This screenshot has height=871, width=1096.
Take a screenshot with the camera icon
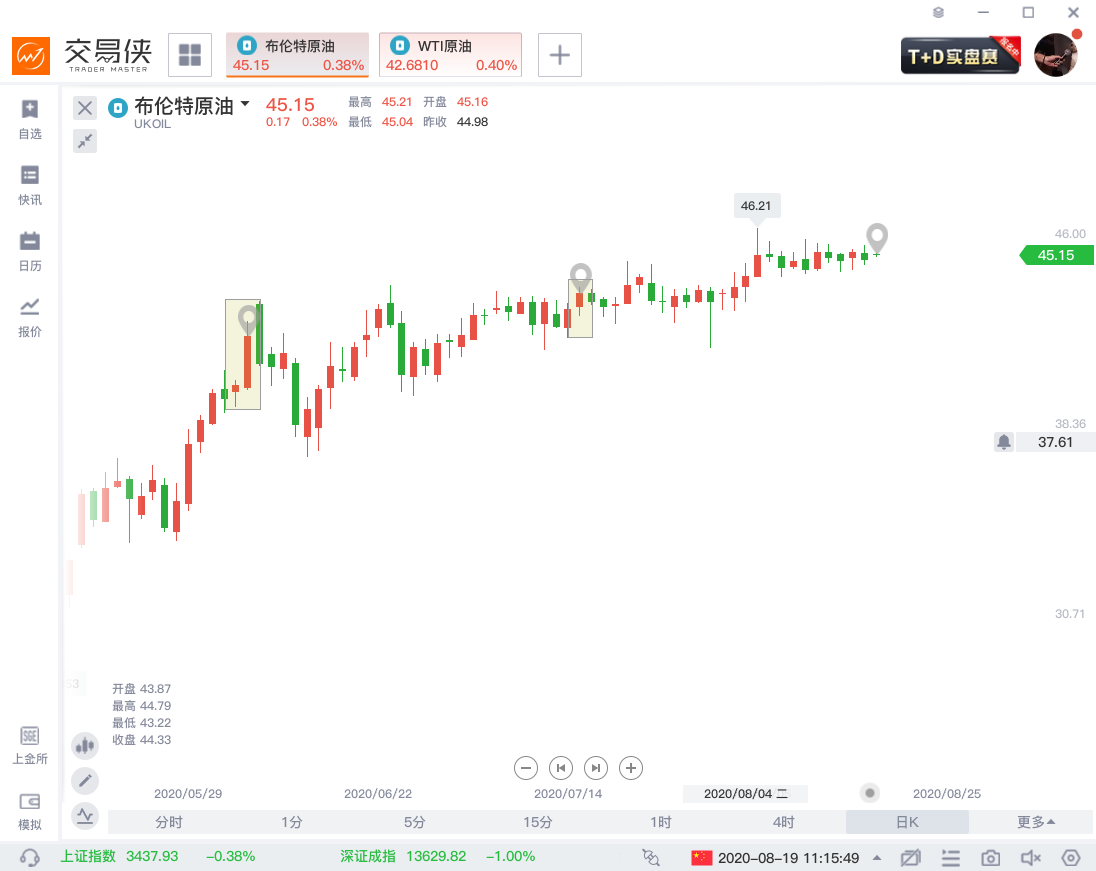tap(990, 858)
